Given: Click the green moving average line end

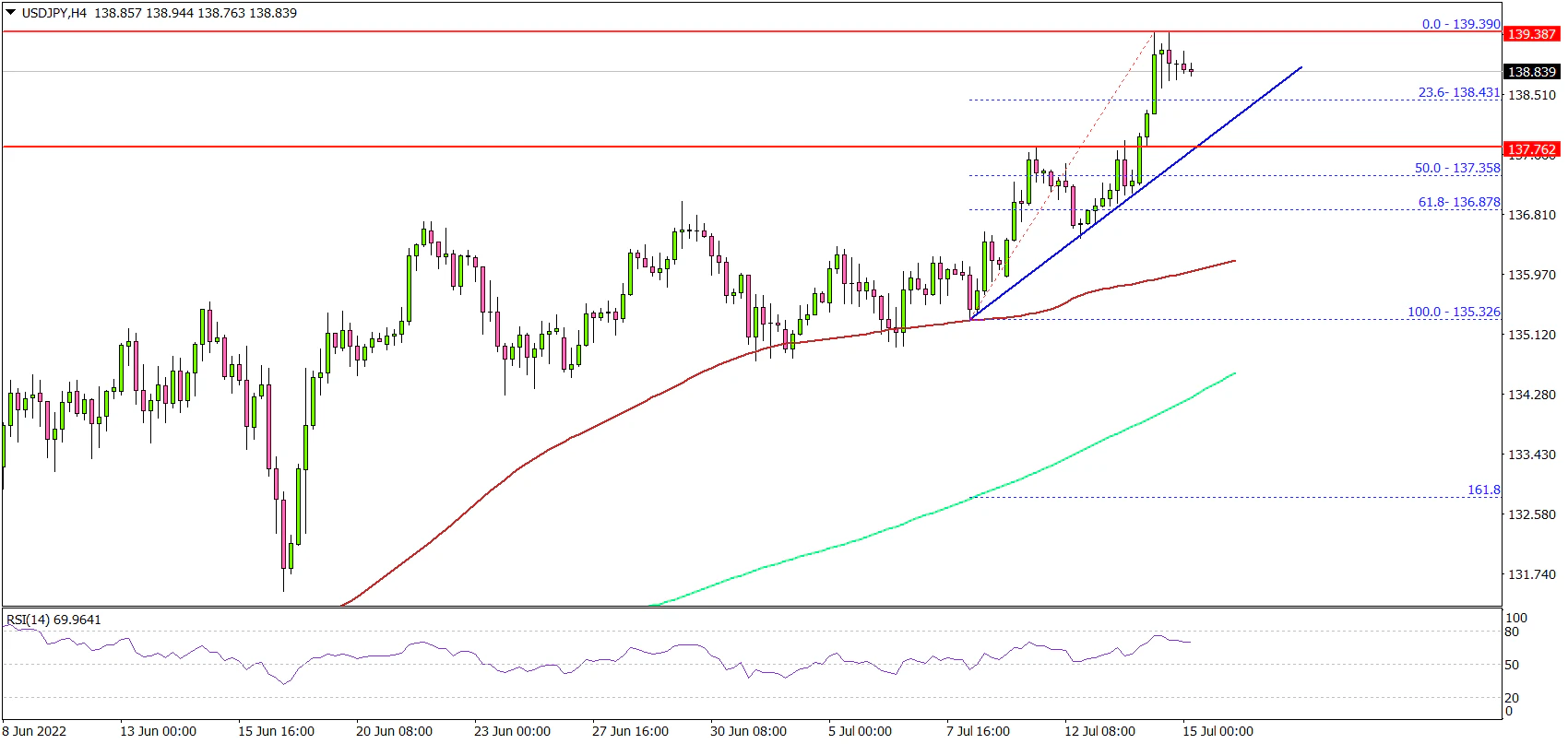Looking at the screenshot, I should click(x=1234, y=373).
